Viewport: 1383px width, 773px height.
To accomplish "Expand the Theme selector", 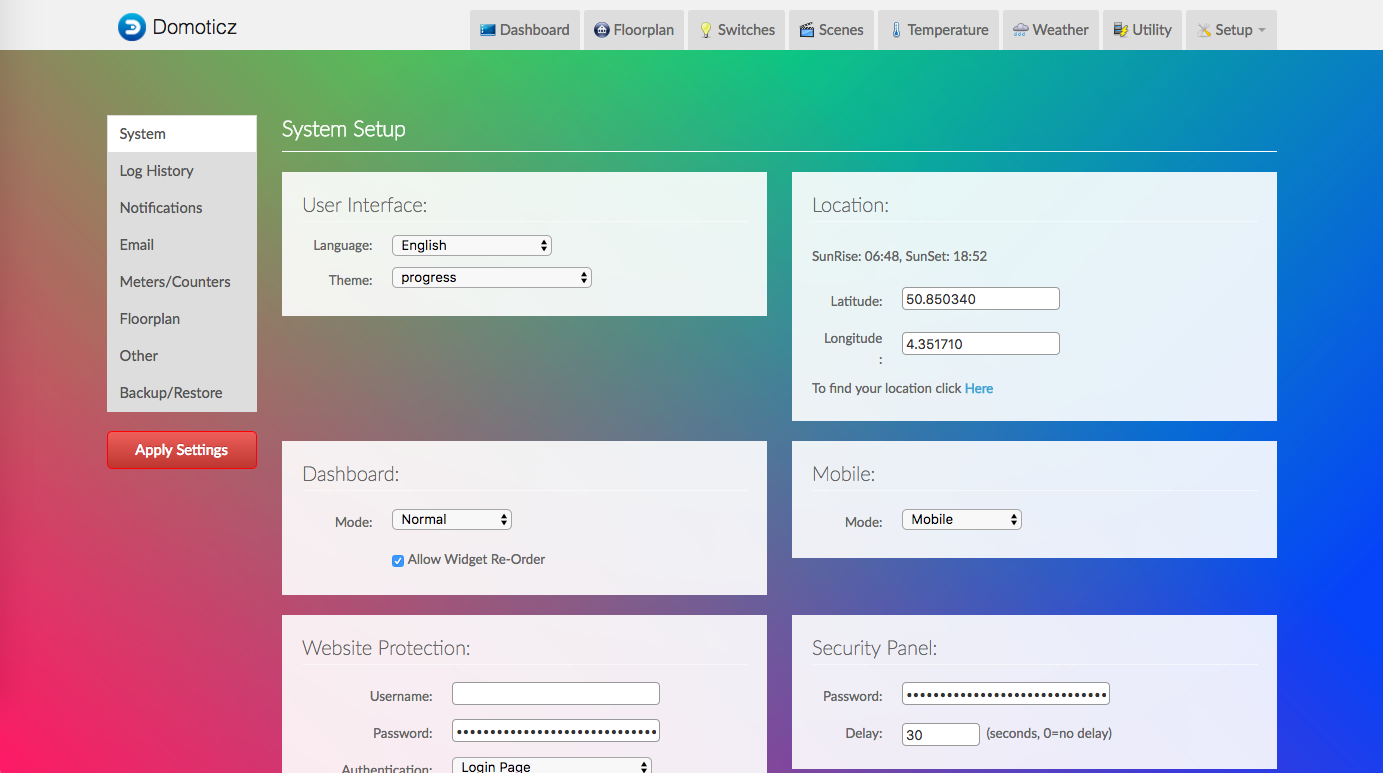I will pos(491,278).
